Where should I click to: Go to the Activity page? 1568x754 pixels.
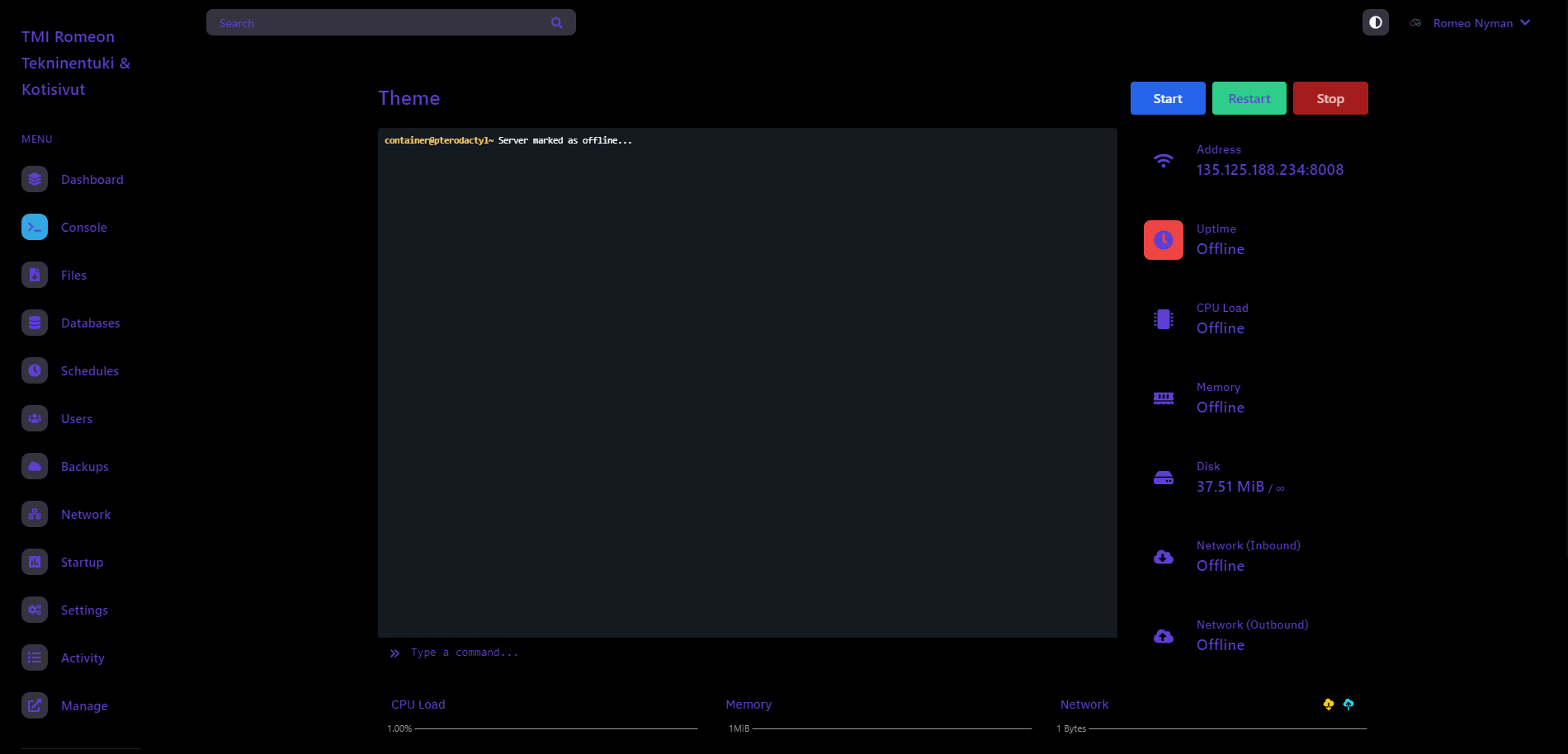coord(83,658)
